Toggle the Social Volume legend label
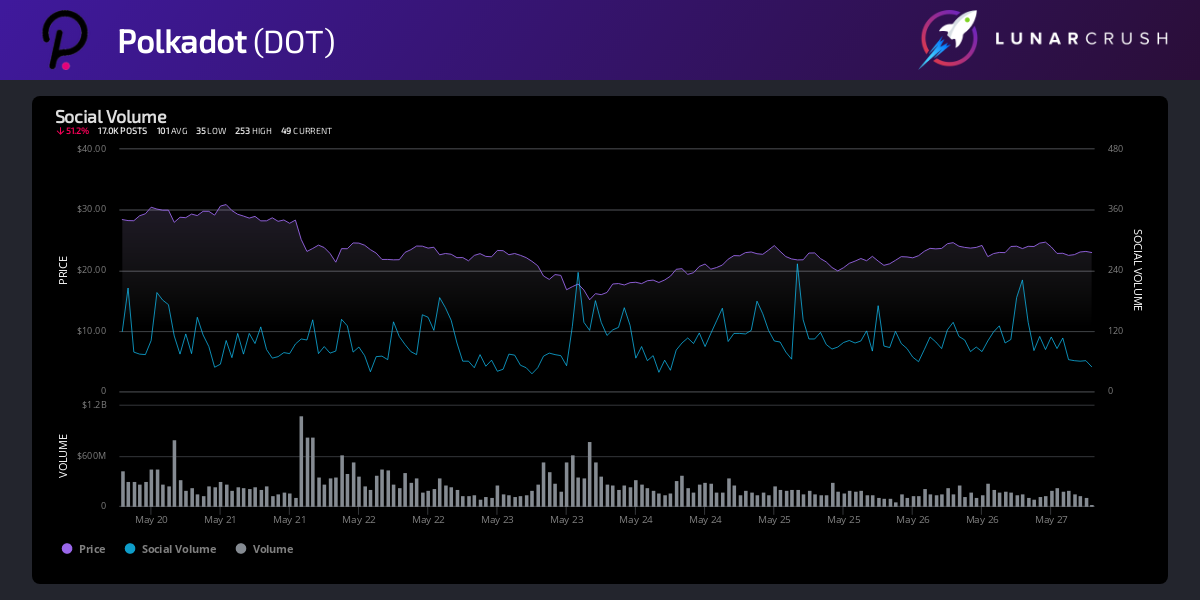 point(178,549)
